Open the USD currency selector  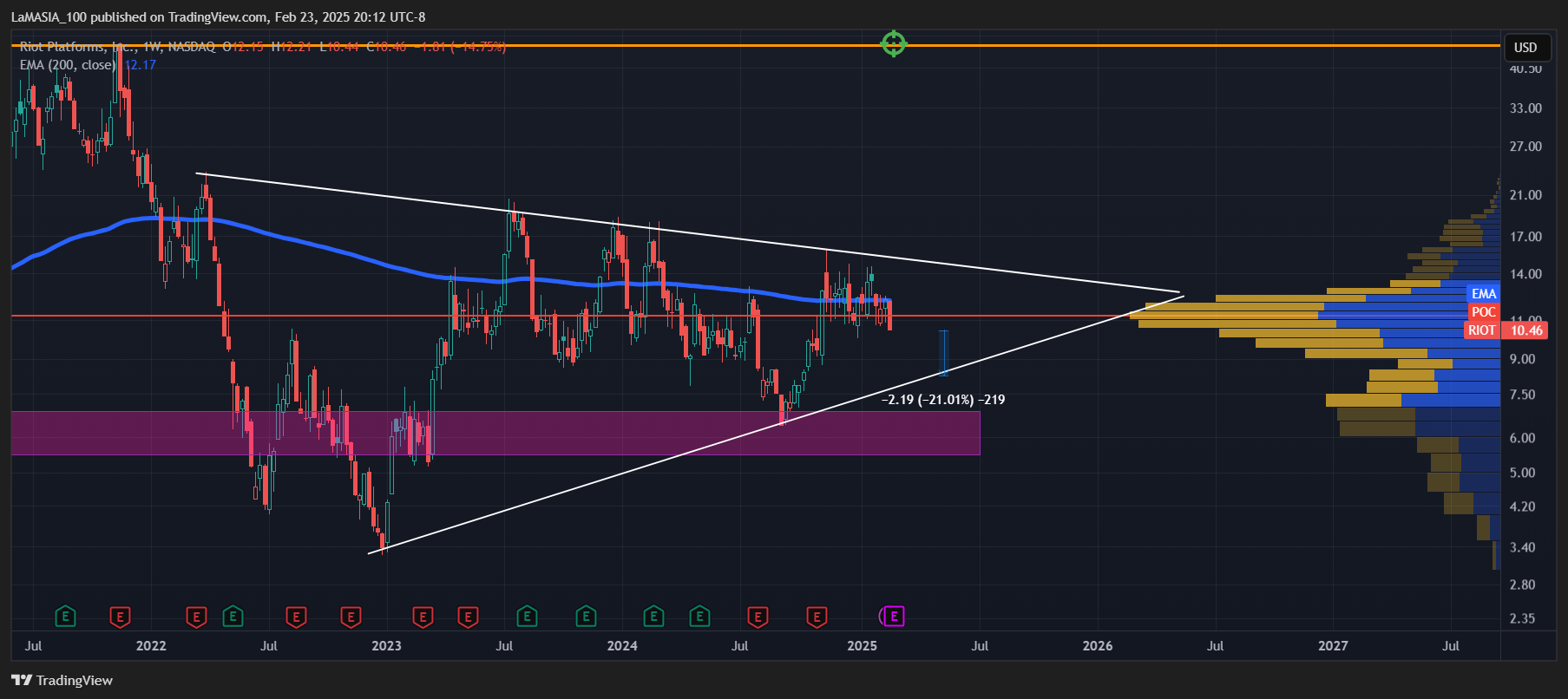[1525, 48]
